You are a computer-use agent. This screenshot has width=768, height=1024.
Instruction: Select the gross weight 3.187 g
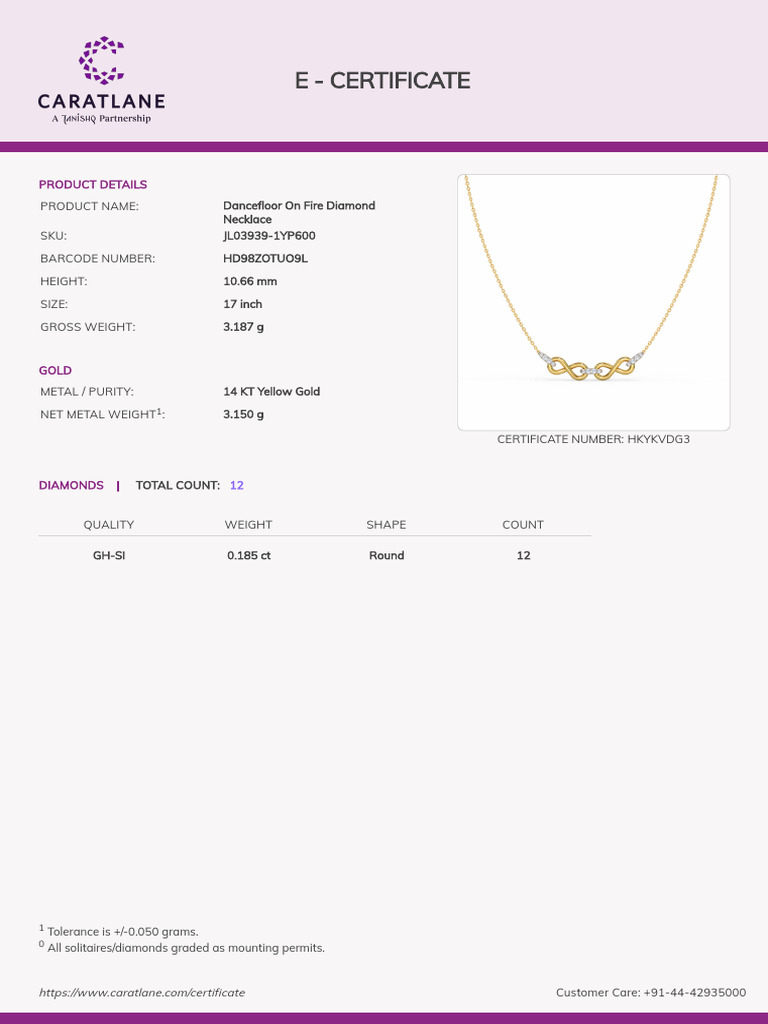[x=244, y=327]
